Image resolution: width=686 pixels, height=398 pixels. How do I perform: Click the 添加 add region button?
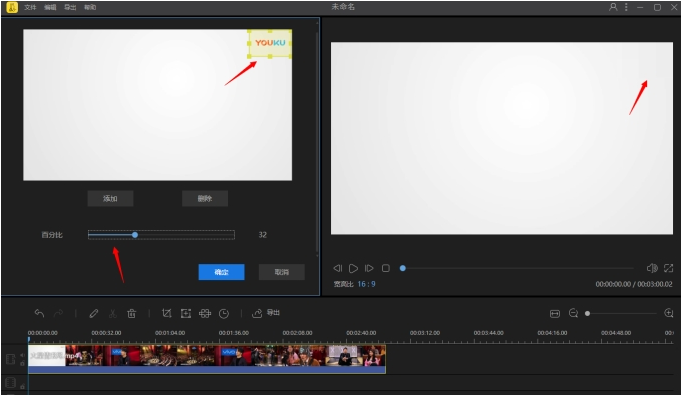point(111,200)
